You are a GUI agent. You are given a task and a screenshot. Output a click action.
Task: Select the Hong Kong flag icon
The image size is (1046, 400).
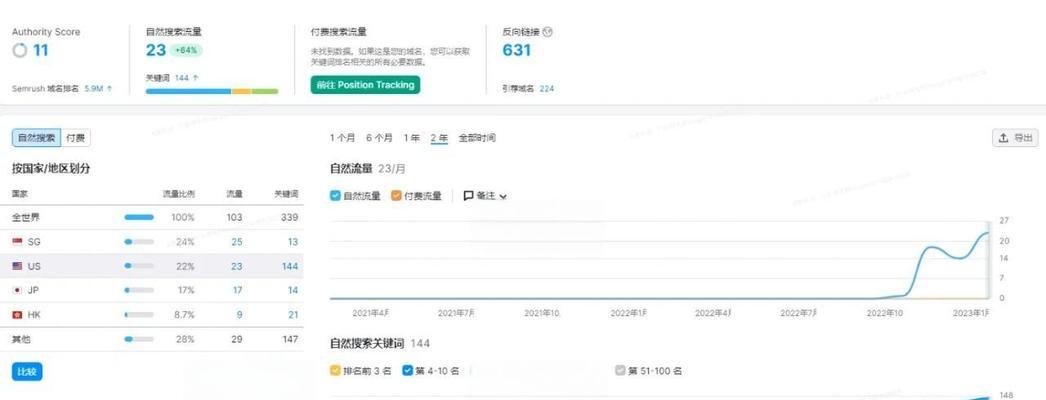coord(17,315)
